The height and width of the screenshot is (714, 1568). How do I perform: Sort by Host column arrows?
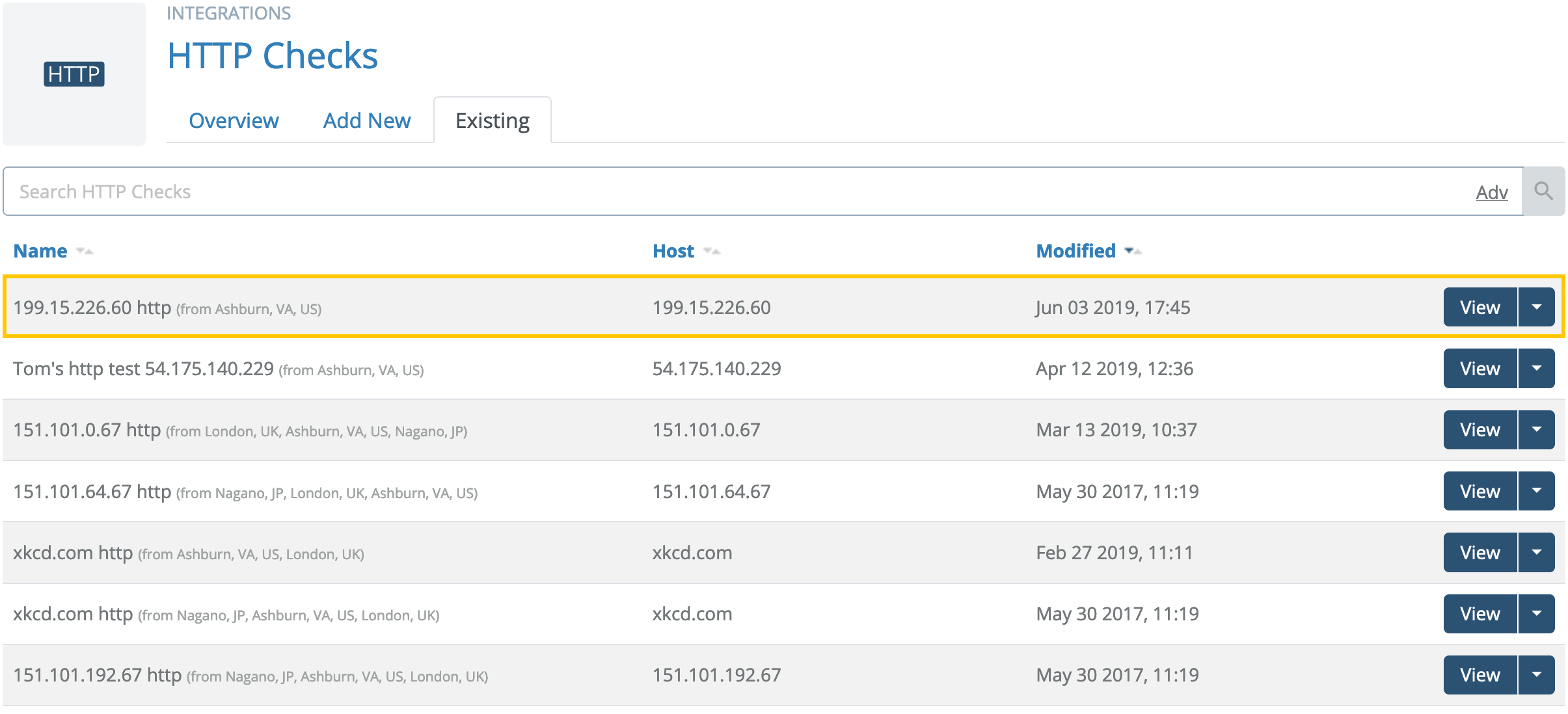tap(712, 251)
